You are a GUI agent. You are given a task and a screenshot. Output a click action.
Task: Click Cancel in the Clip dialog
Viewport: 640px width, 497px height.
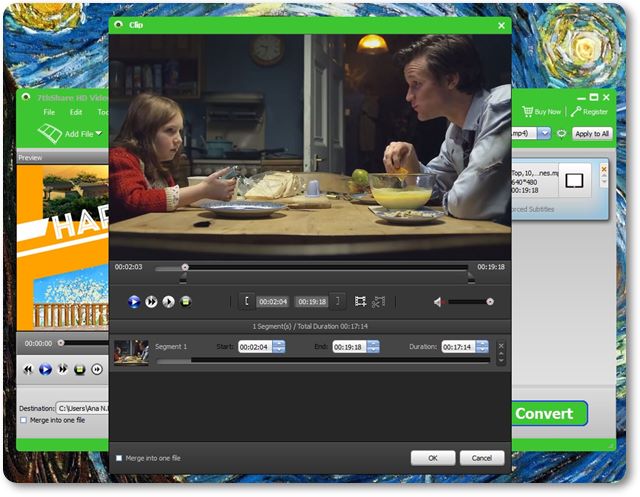482,458
